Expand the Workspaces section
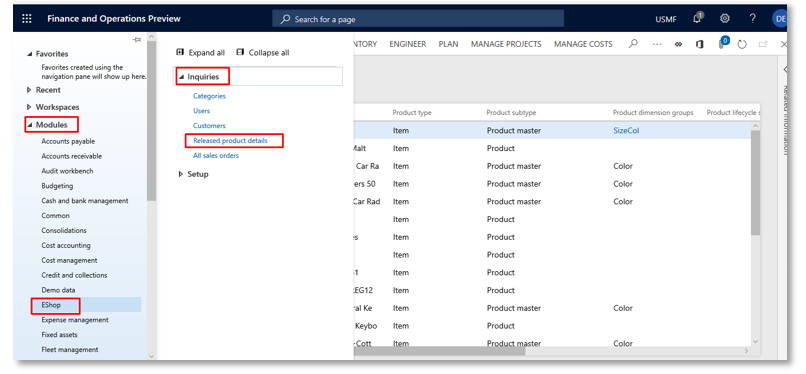 [x=29, y=107]
